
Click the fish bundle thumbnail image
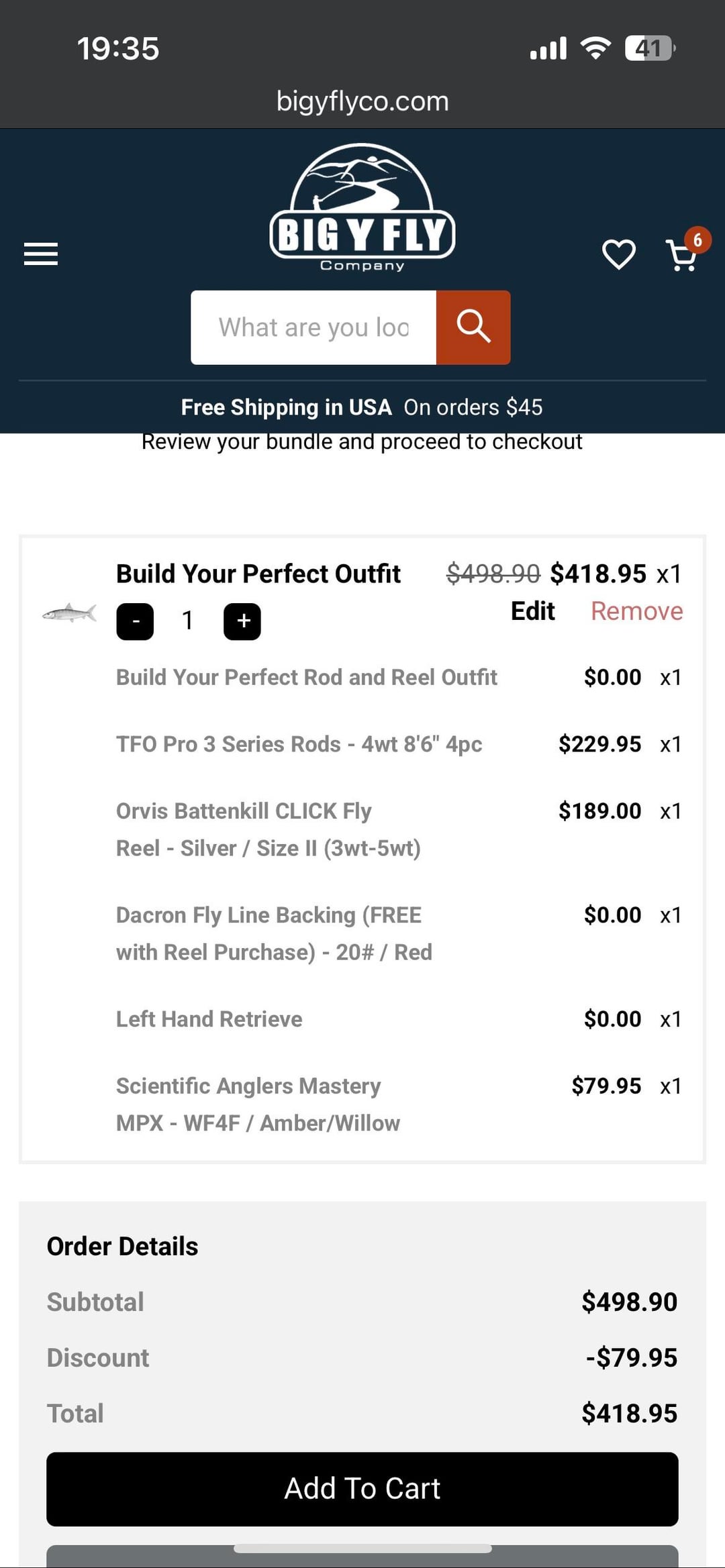[69, 613]
